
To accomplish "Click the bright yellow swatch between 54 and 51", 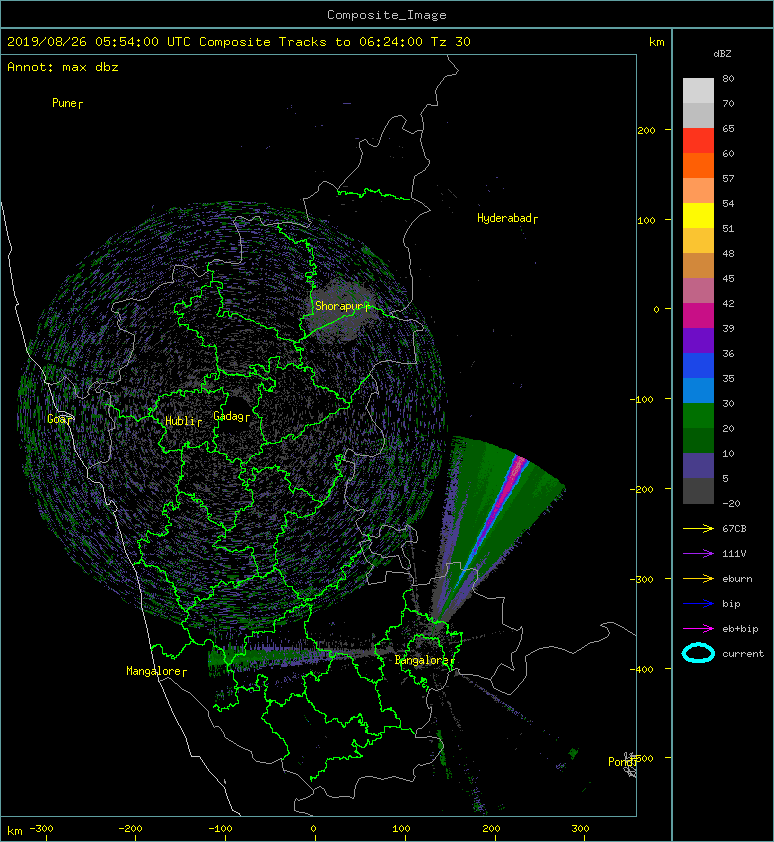I will (x=698, y=215).
